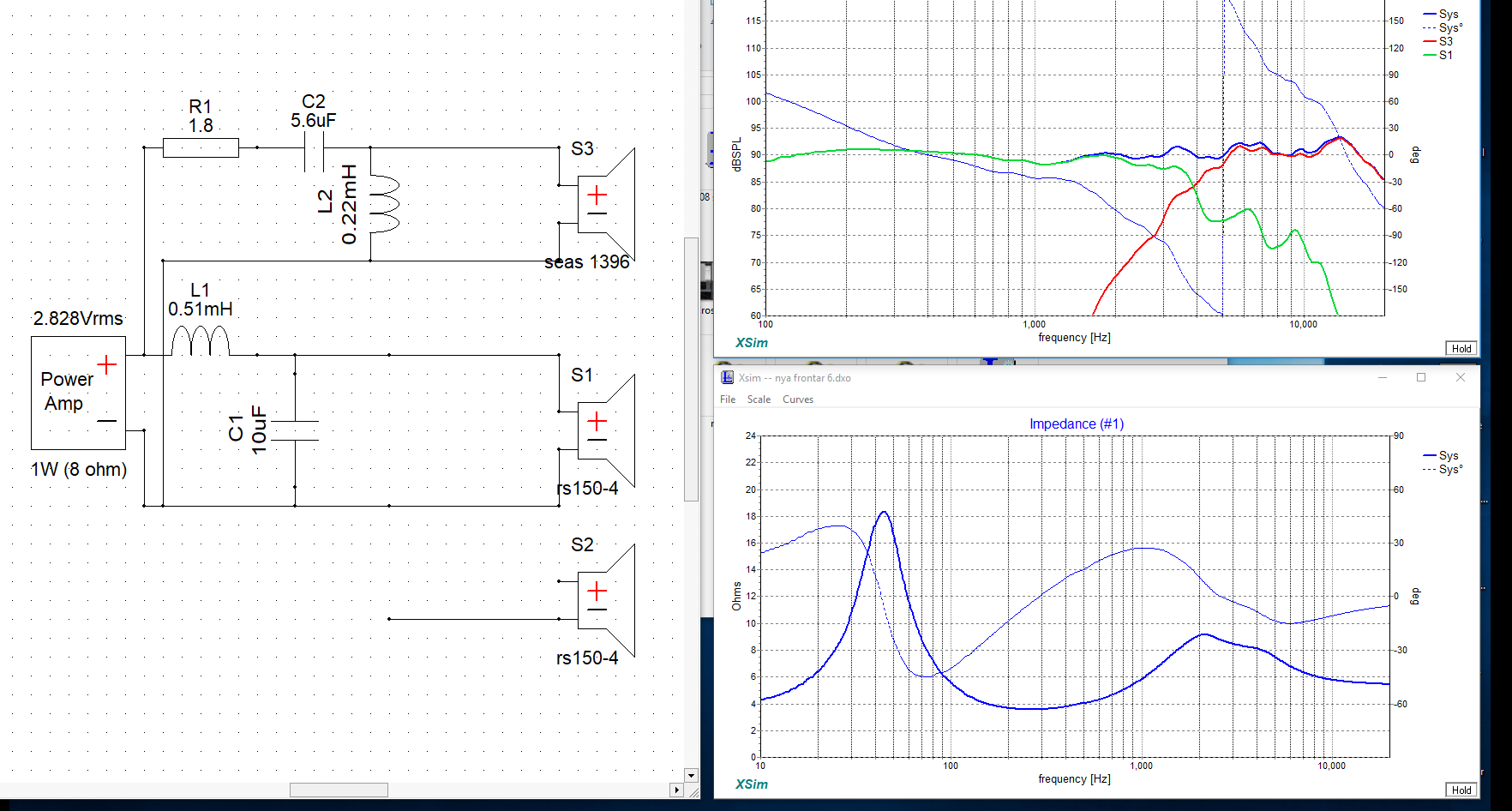Click the S1 legend entry in SPL graph
1512x811 pixels.
click(1438, 55)
